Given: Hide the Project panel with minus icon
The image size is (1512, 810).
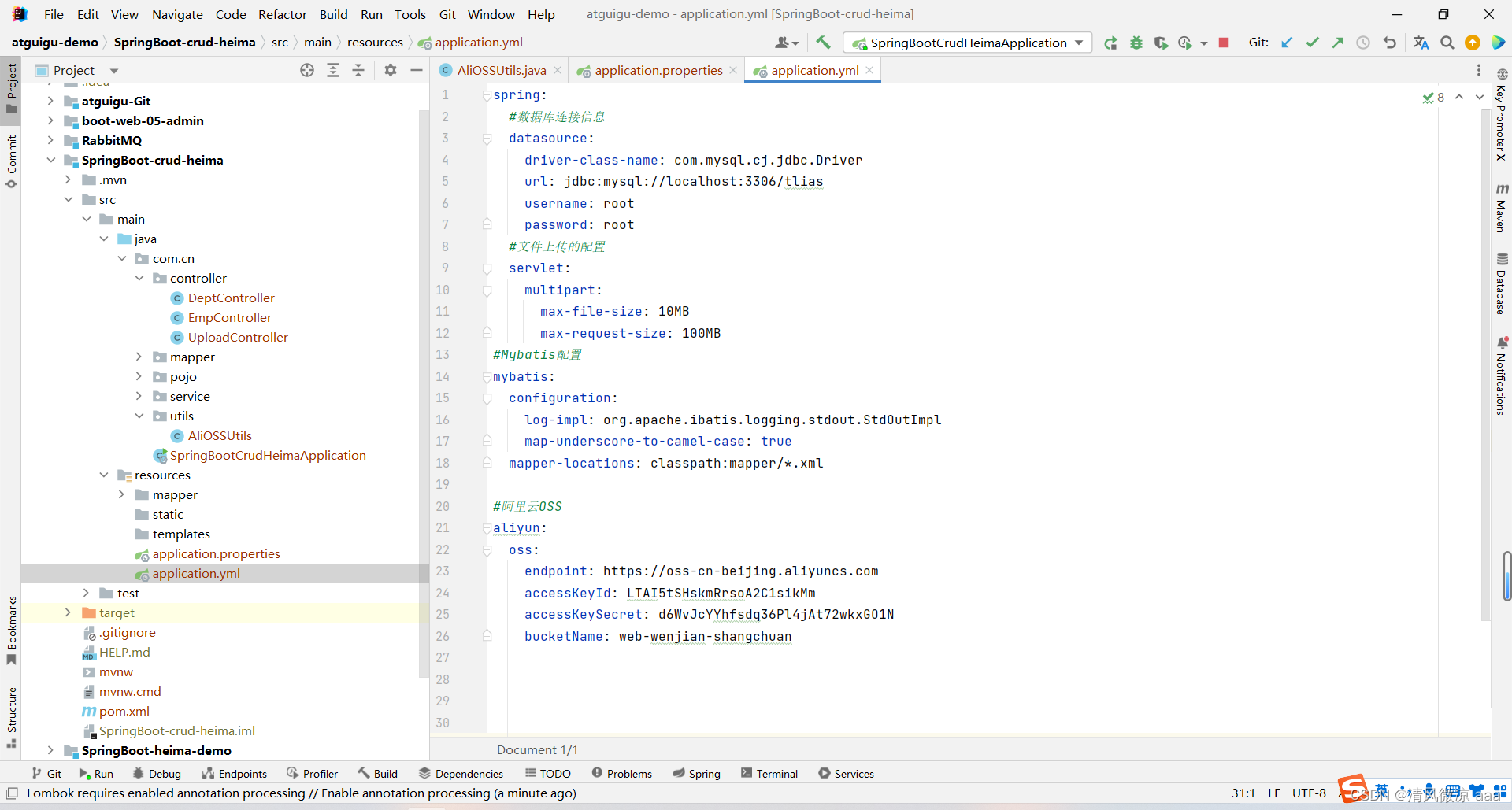Looking at the screenshot, I should 417,70.
